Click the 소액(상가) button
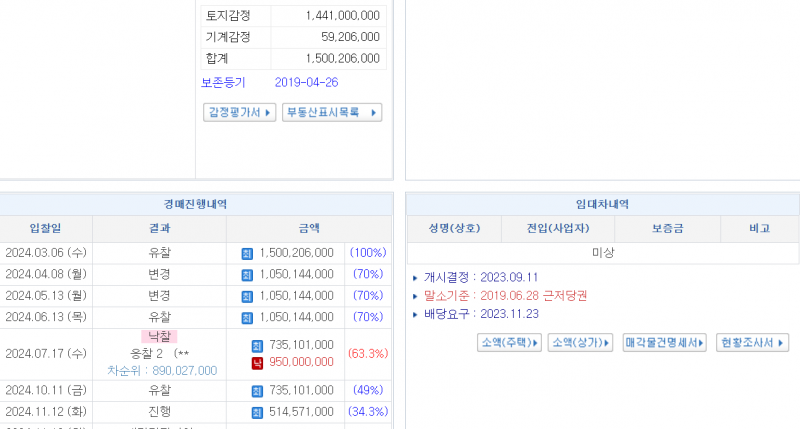 pos(580,343)
